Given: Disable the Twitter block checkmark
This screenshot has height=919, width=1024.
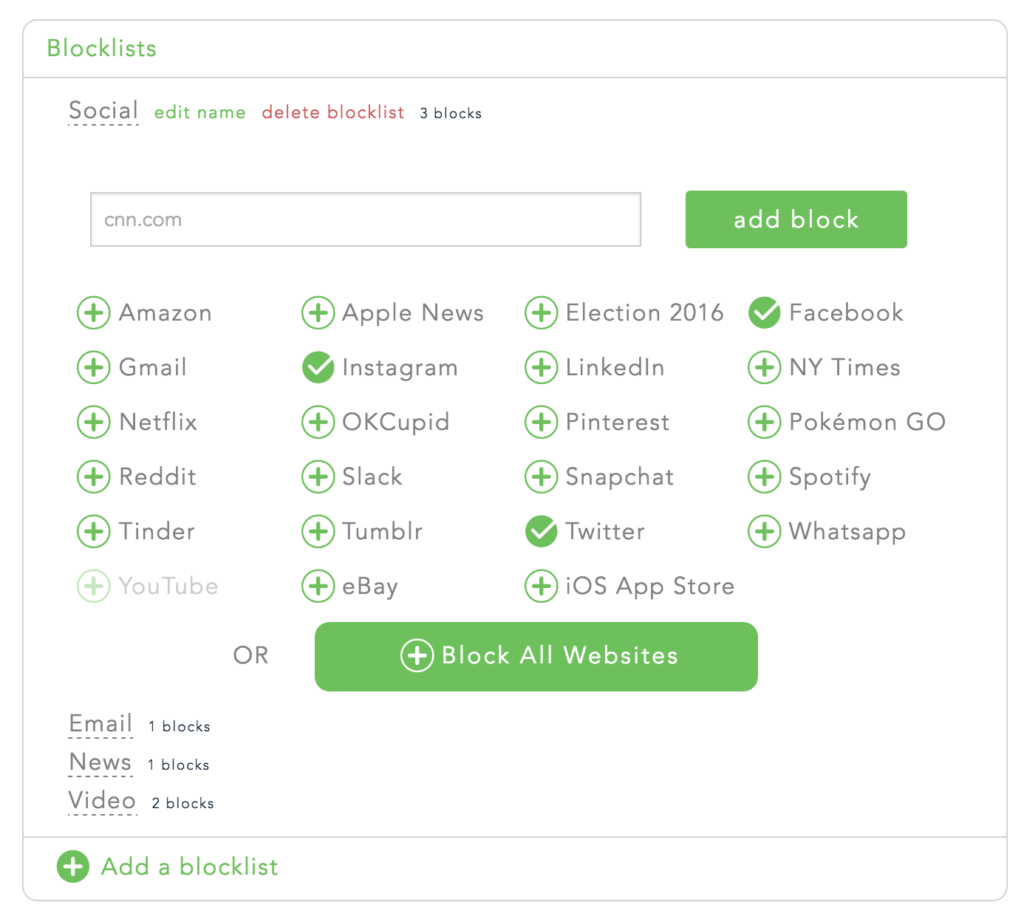Looking at the screenshot, I should 541,531.
